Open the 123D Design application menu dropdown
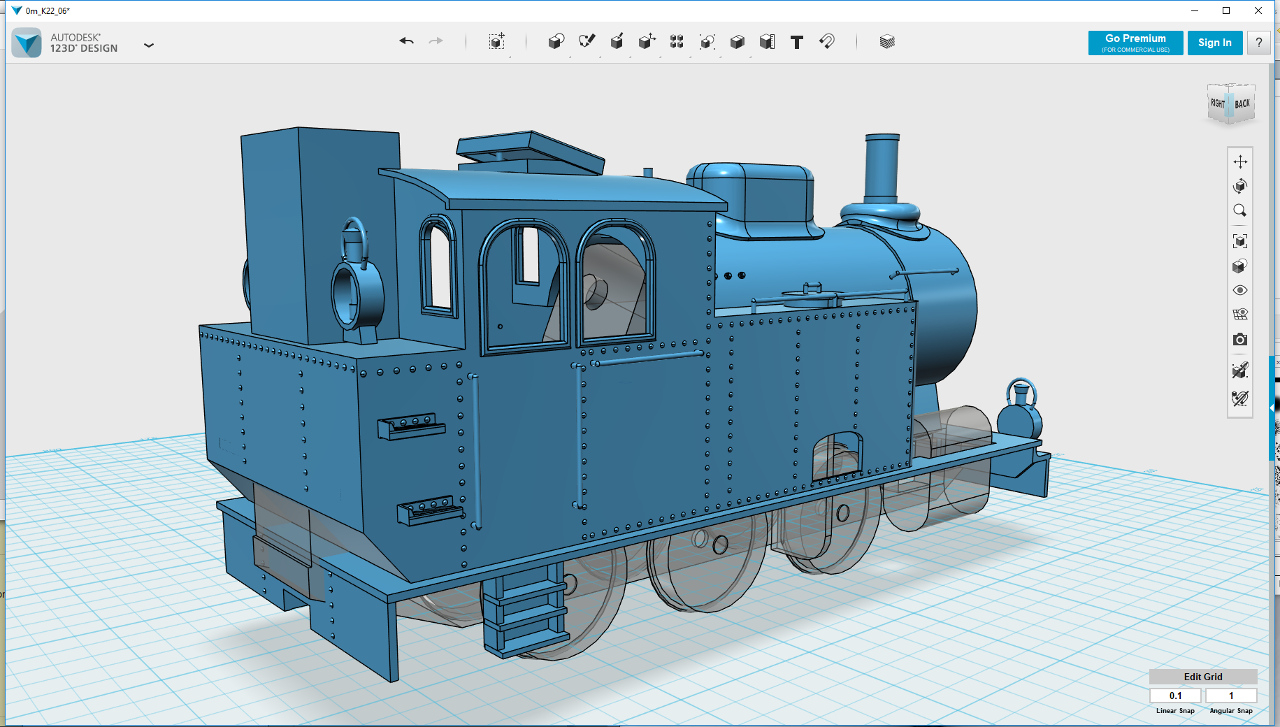The width and height of the screenshot is (1280, 727). pos(149,45)
